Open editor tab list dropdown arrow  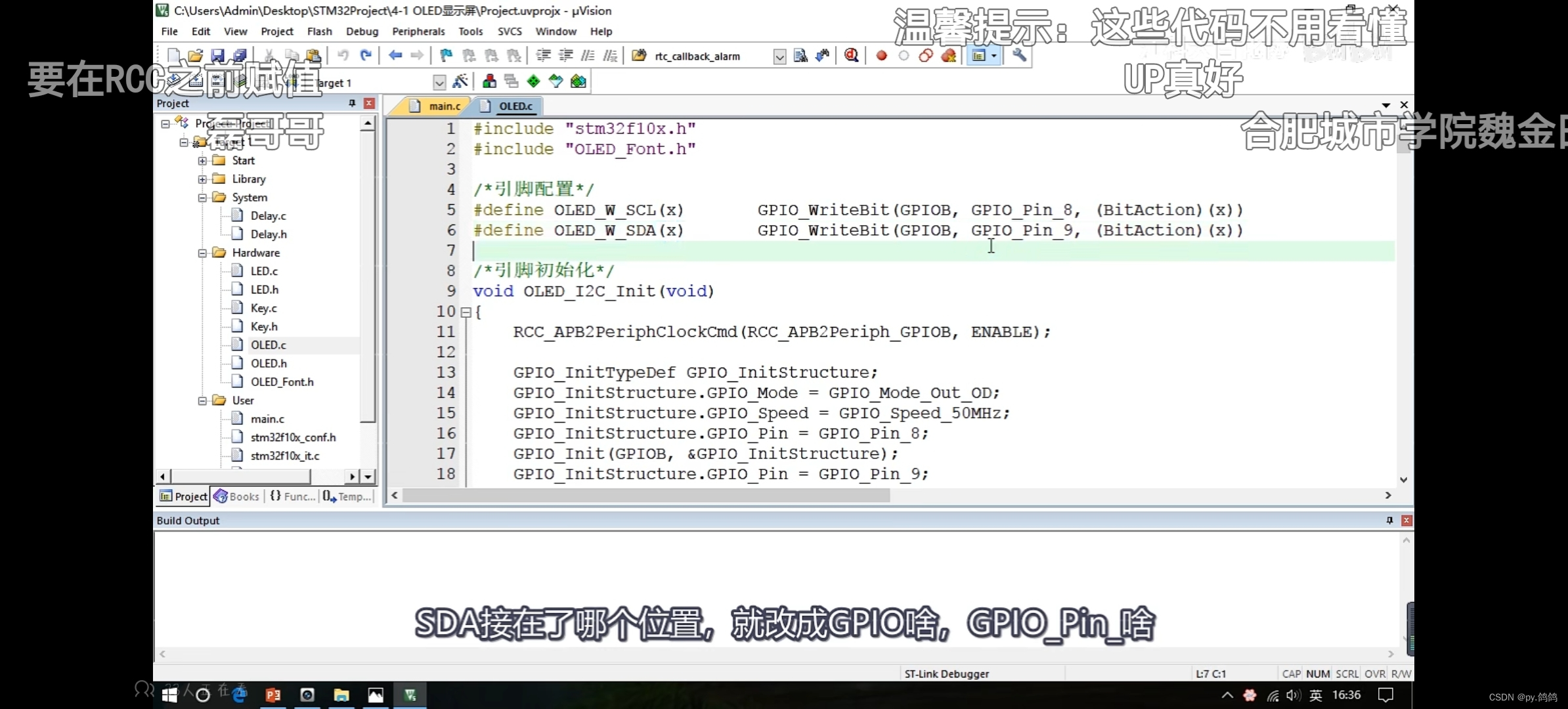tap(1386, 105)
